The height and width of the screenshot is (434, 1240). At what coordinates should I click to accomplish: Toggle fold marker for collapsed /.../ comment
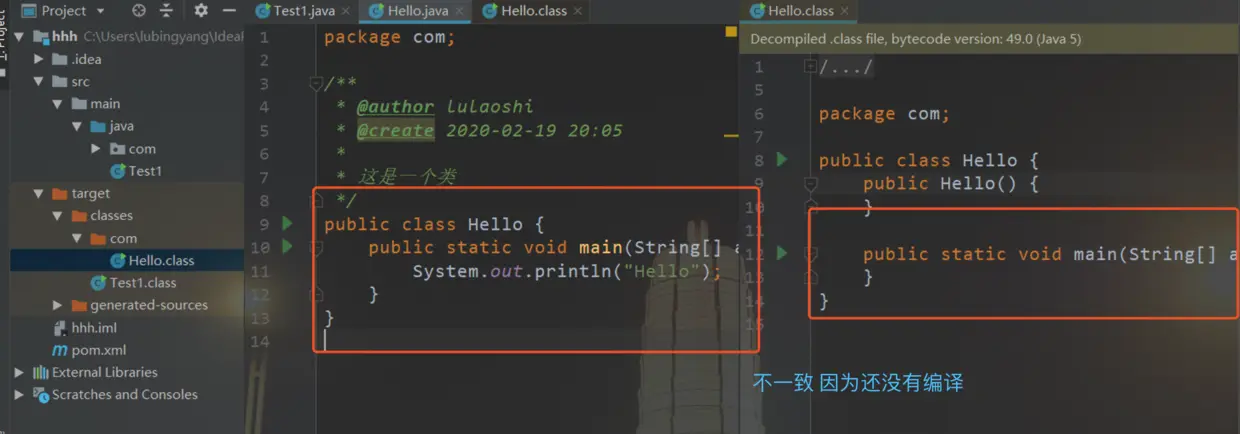(x=810, y=67)
